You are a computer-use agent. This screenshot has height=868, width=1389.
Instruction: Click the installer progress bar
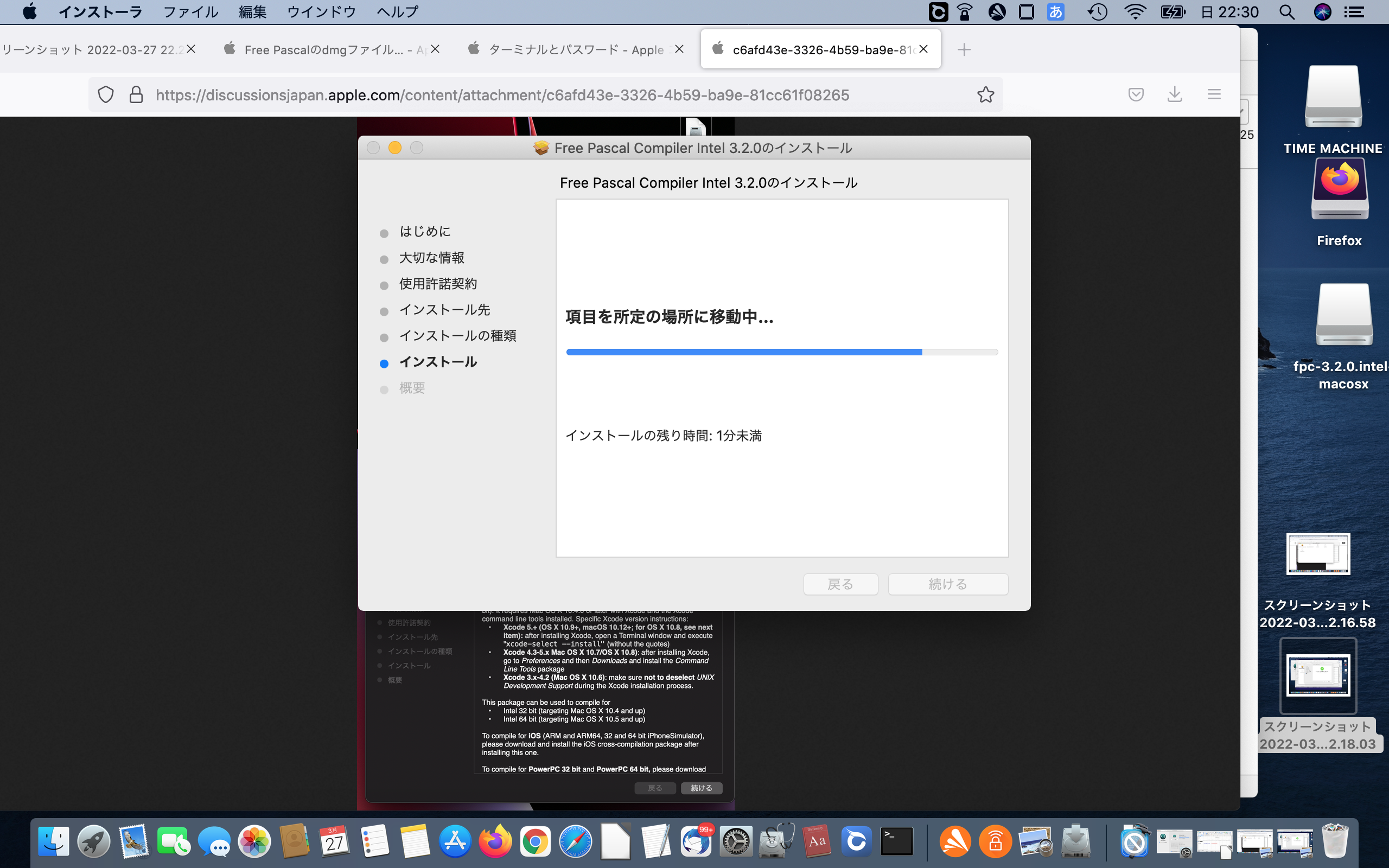pyautogui.click(x=781, y=352)
